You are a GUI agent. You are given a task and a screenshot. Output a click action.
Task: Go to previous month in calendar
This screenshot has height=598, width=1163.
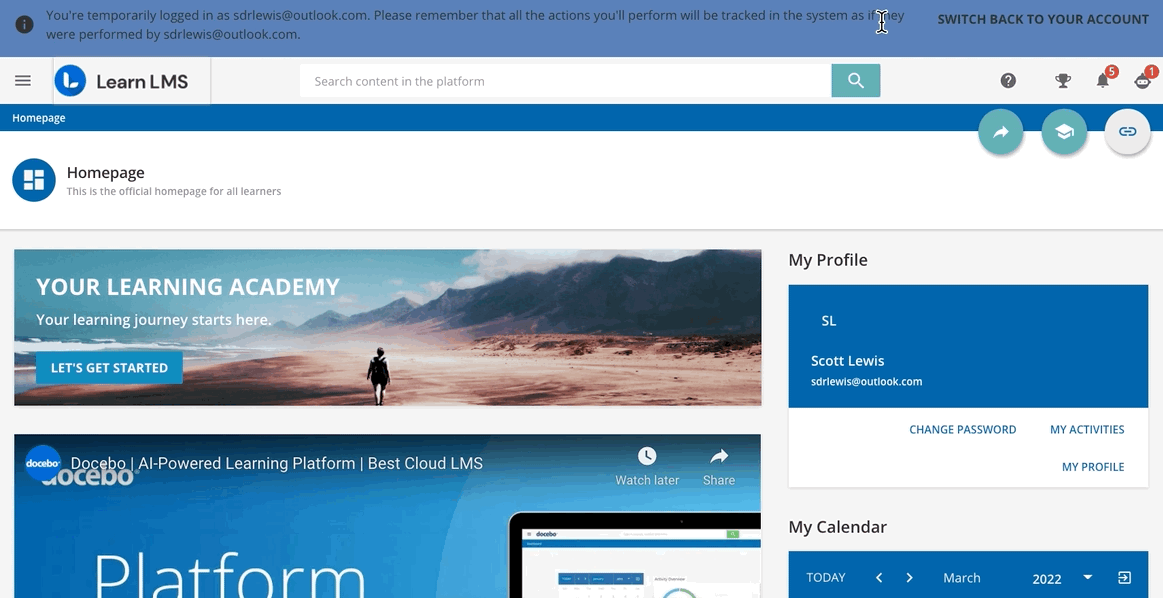(879, 578)
